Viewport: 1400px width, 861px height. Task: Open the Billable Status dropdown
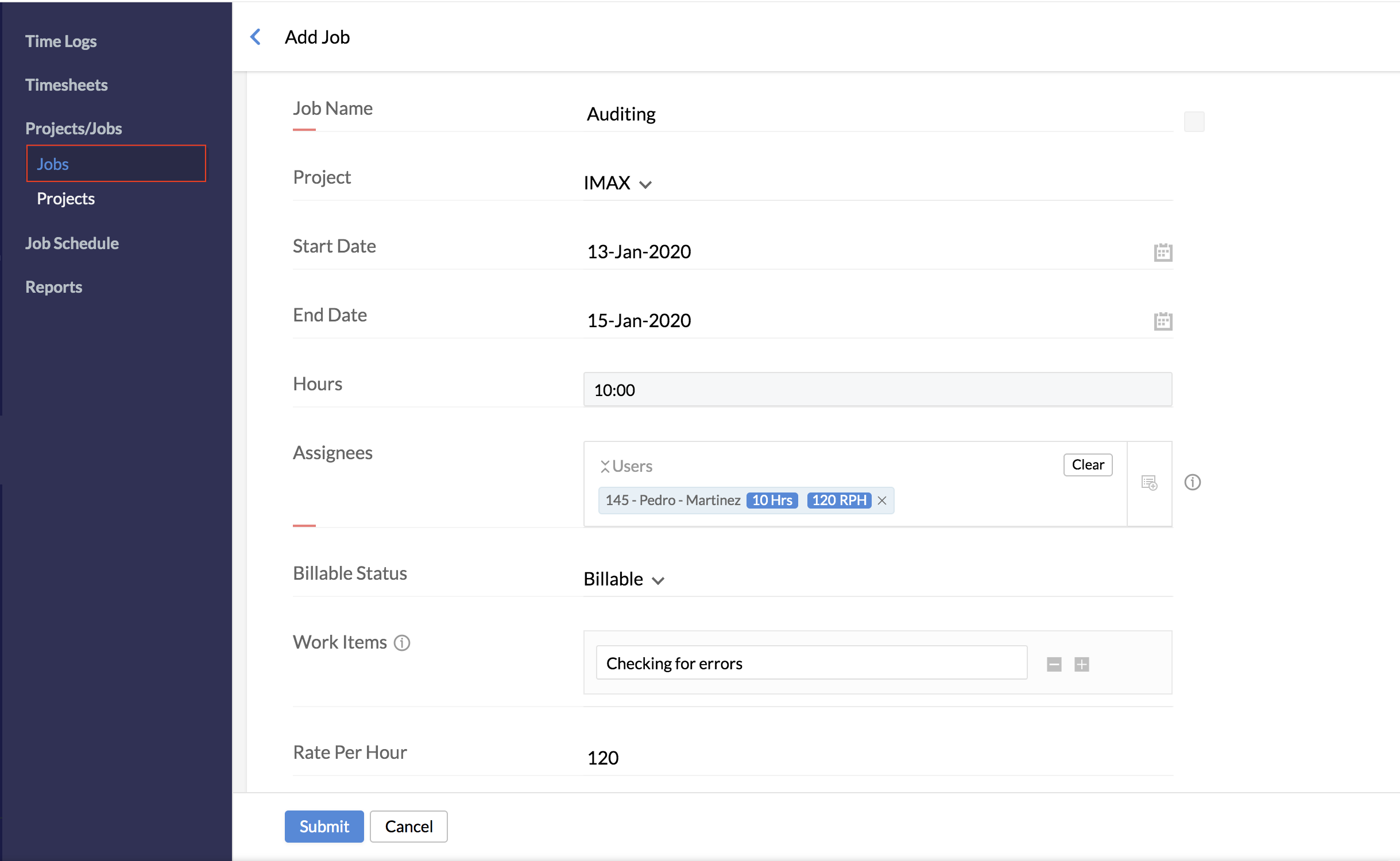point(624,579)
